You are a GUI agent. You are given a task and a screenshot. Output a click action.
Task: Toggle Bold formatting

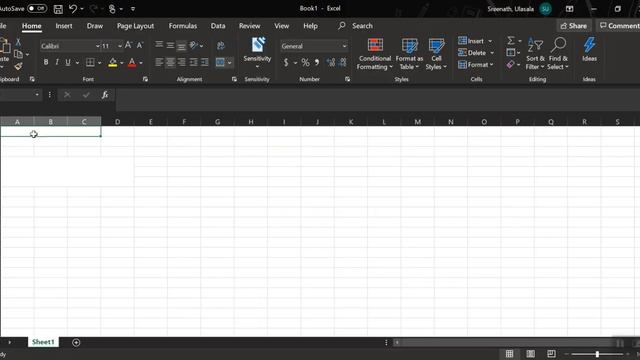coord(46,62)
